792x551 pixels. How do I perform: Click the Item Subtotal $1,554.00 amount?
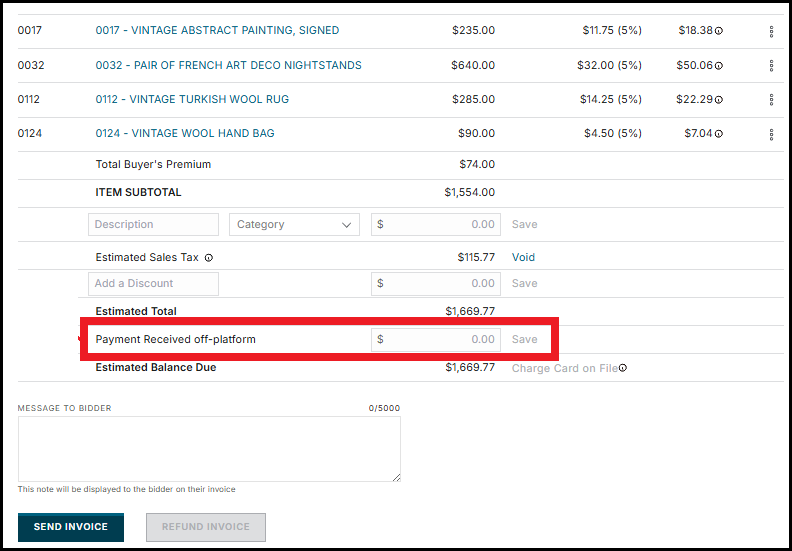470,192
